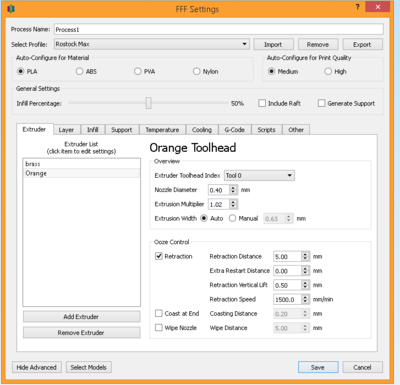Set Extrusion Width to Manual
This screenshot has height=385, width=400.
click(x=232, y=218)
